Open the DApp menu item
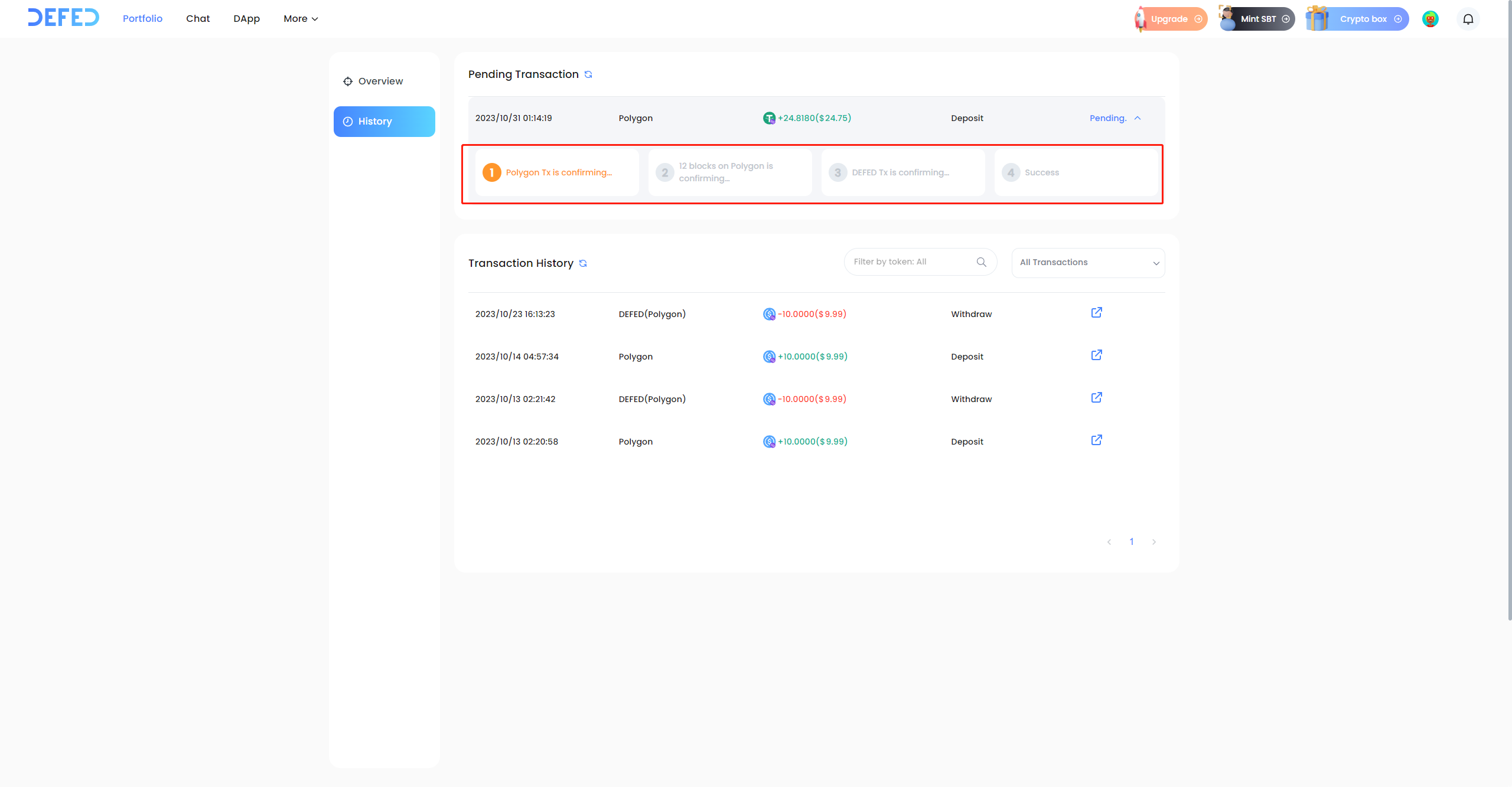The width and height of the screenshot is (1512, 787). pyautogui.click(x=246, y=19)
